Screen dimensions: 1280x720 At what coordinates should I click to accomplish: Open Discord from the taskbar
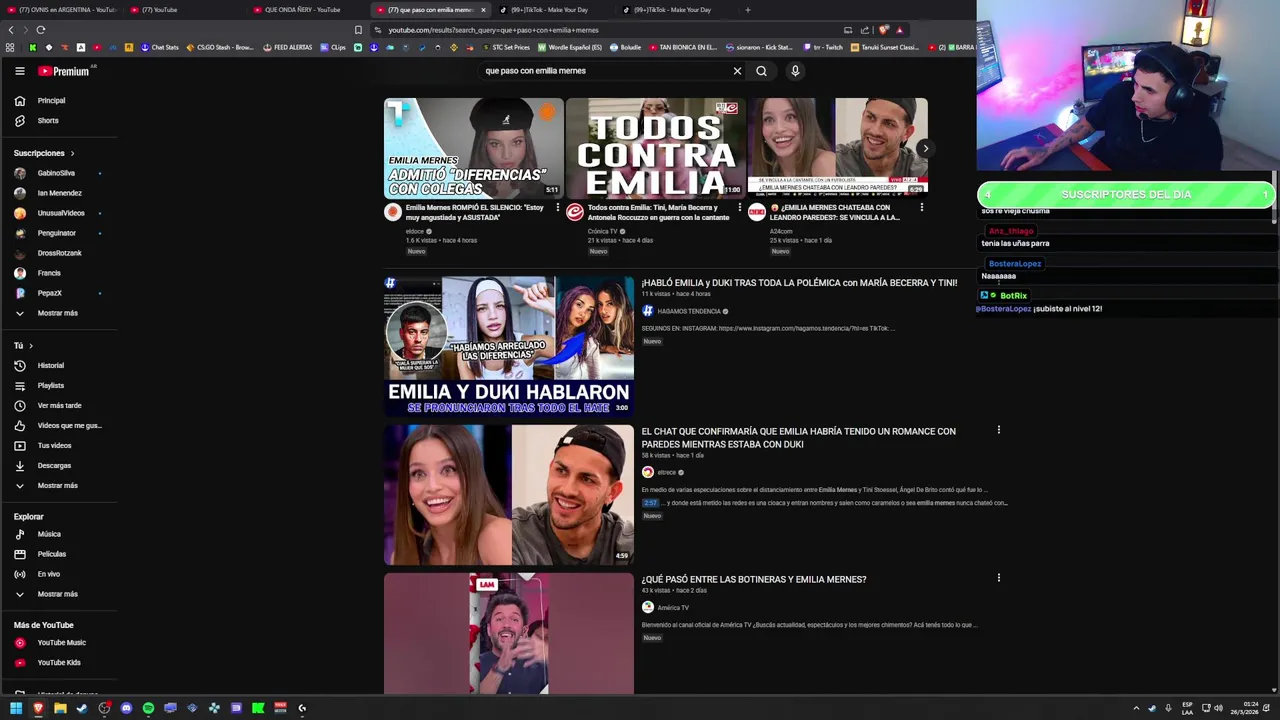click(126, 708)
